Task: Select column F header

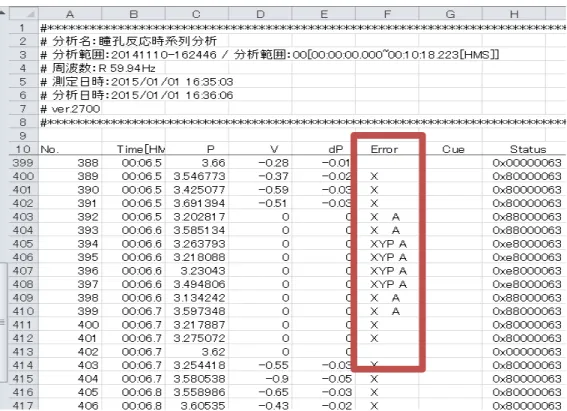Action: click(x=387, y=14)
